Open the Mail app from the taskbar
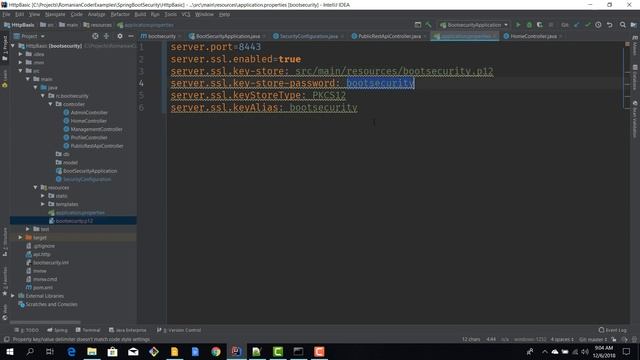640x360 pixels. pos(133,351)
